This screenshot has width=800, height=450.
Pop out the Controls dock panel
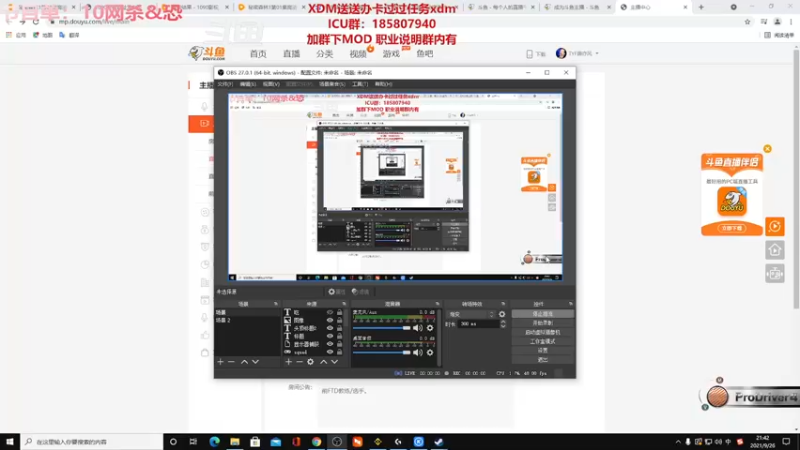(x=570, y=304)
